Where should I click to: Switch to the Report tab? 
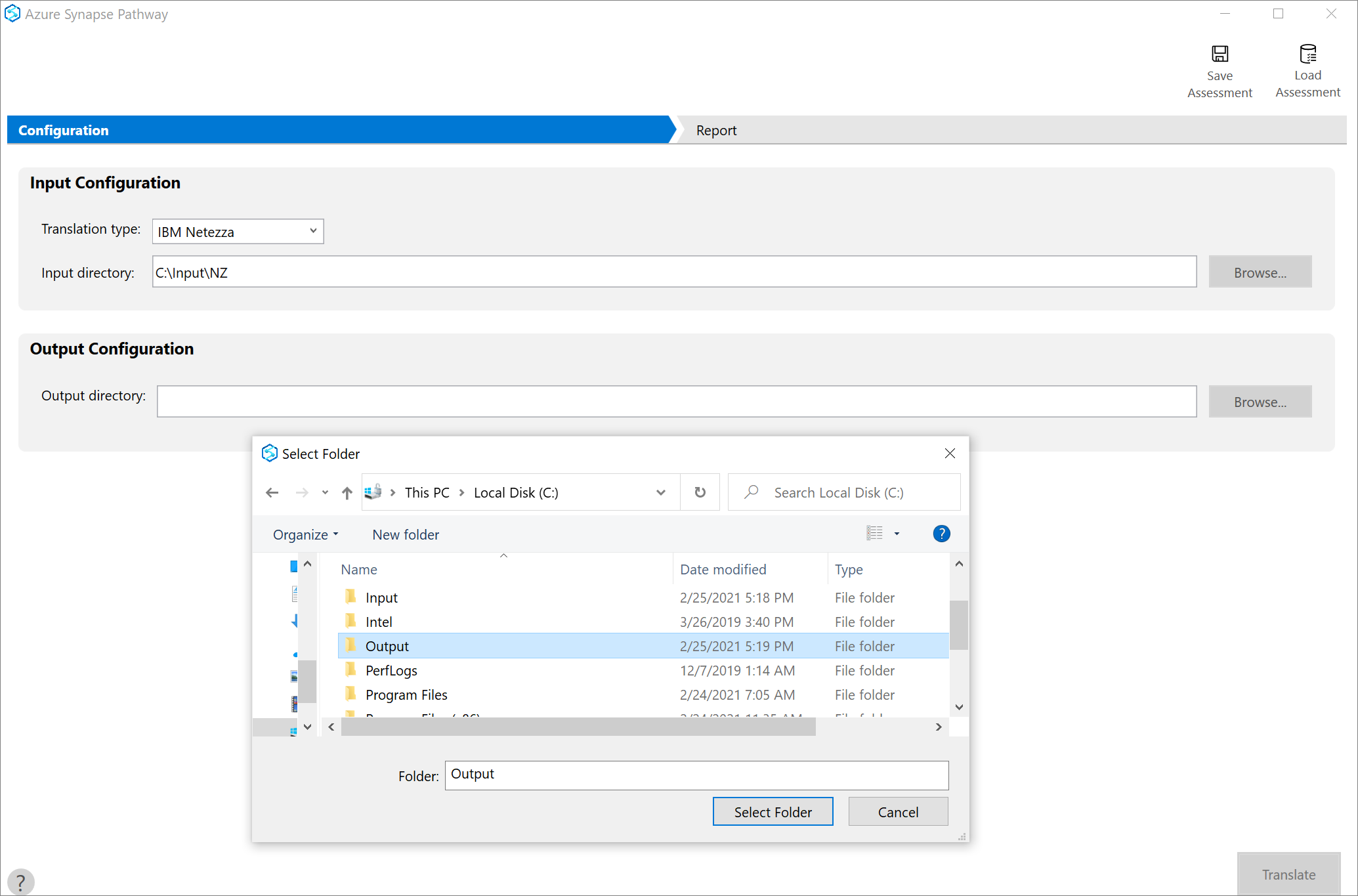pyautogui.click(x=717, y=129)
